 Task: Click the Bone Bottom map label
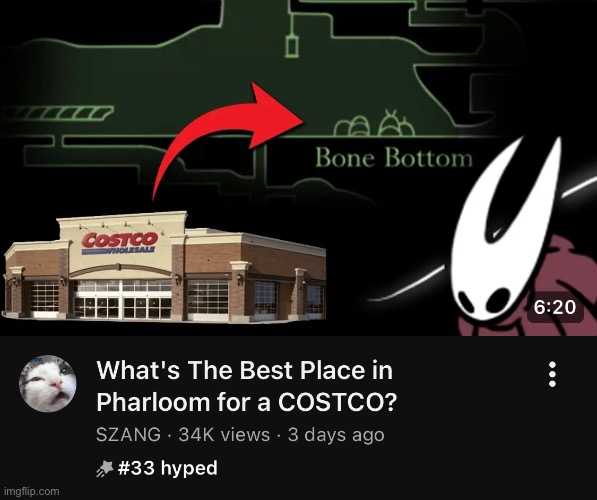tap(394, 158)
